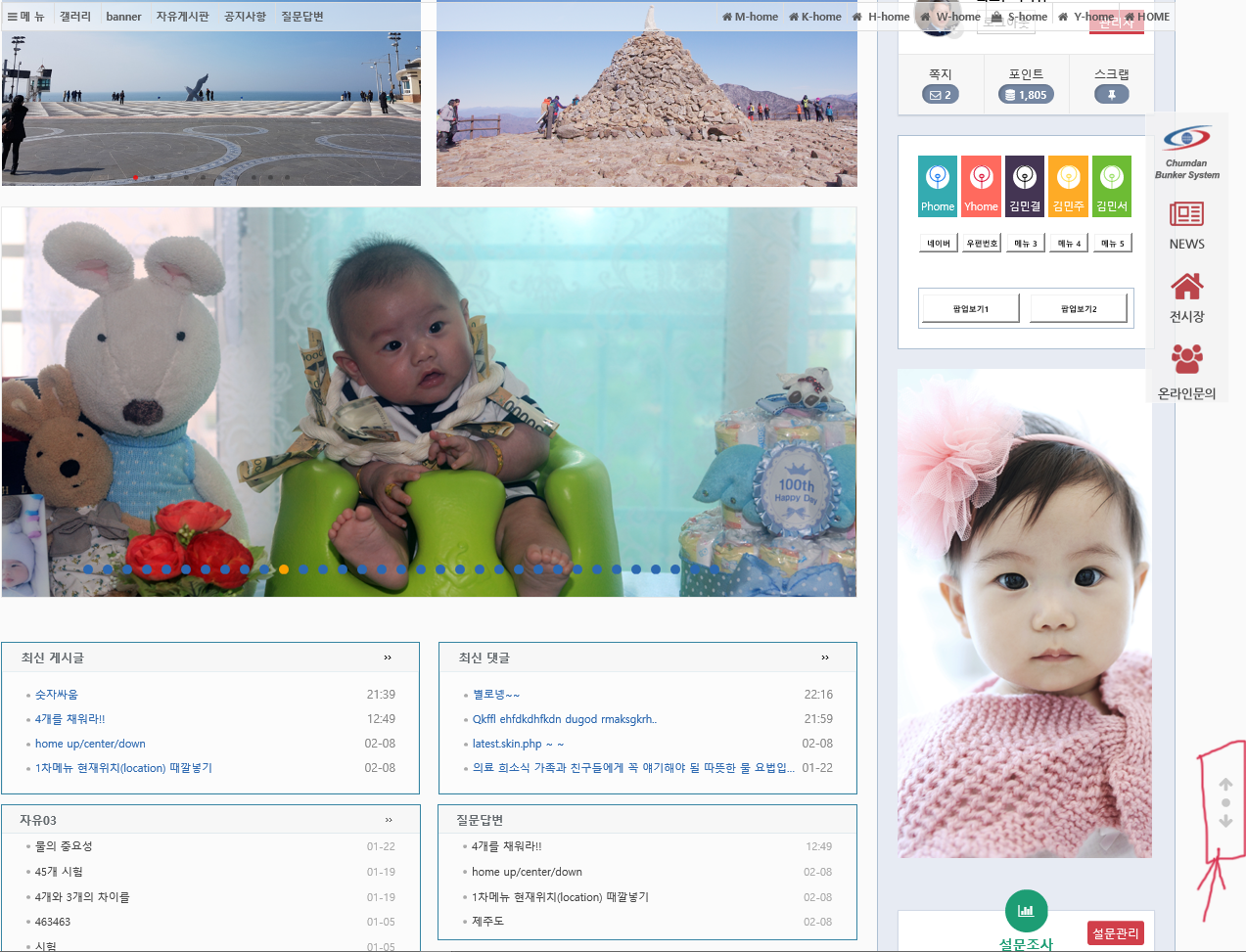Click the baby in green seat slide image
Image resolution: width=1246 pixels, height=952 pixels.
429,402
